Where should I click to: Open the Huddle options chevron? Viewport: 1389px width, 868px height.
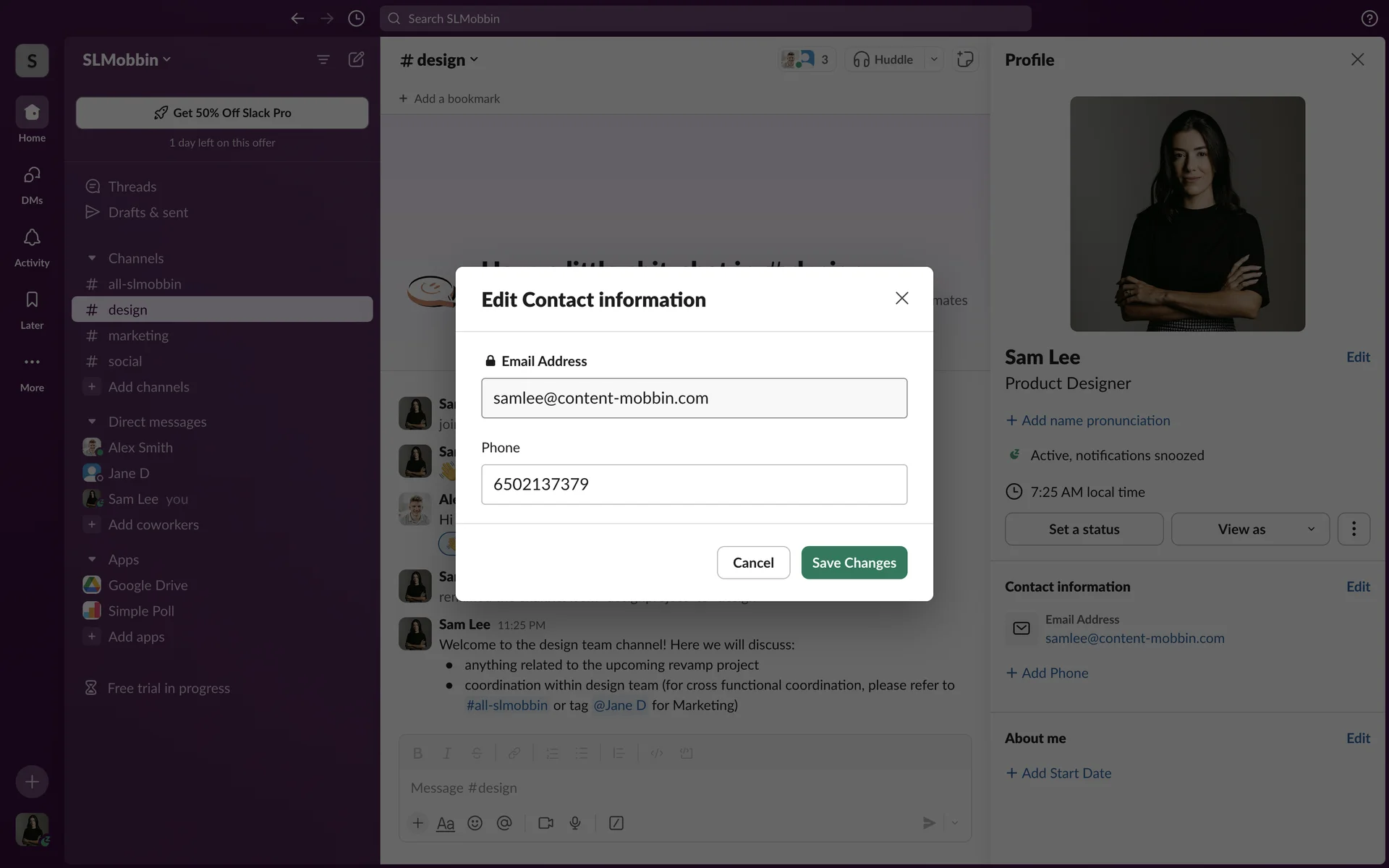[x=934, y=59]
